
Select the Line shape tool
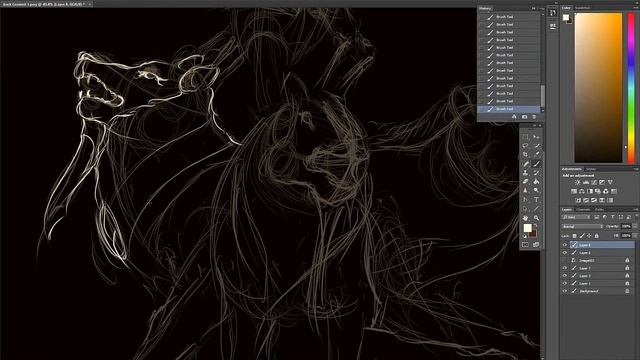[536, 209]
